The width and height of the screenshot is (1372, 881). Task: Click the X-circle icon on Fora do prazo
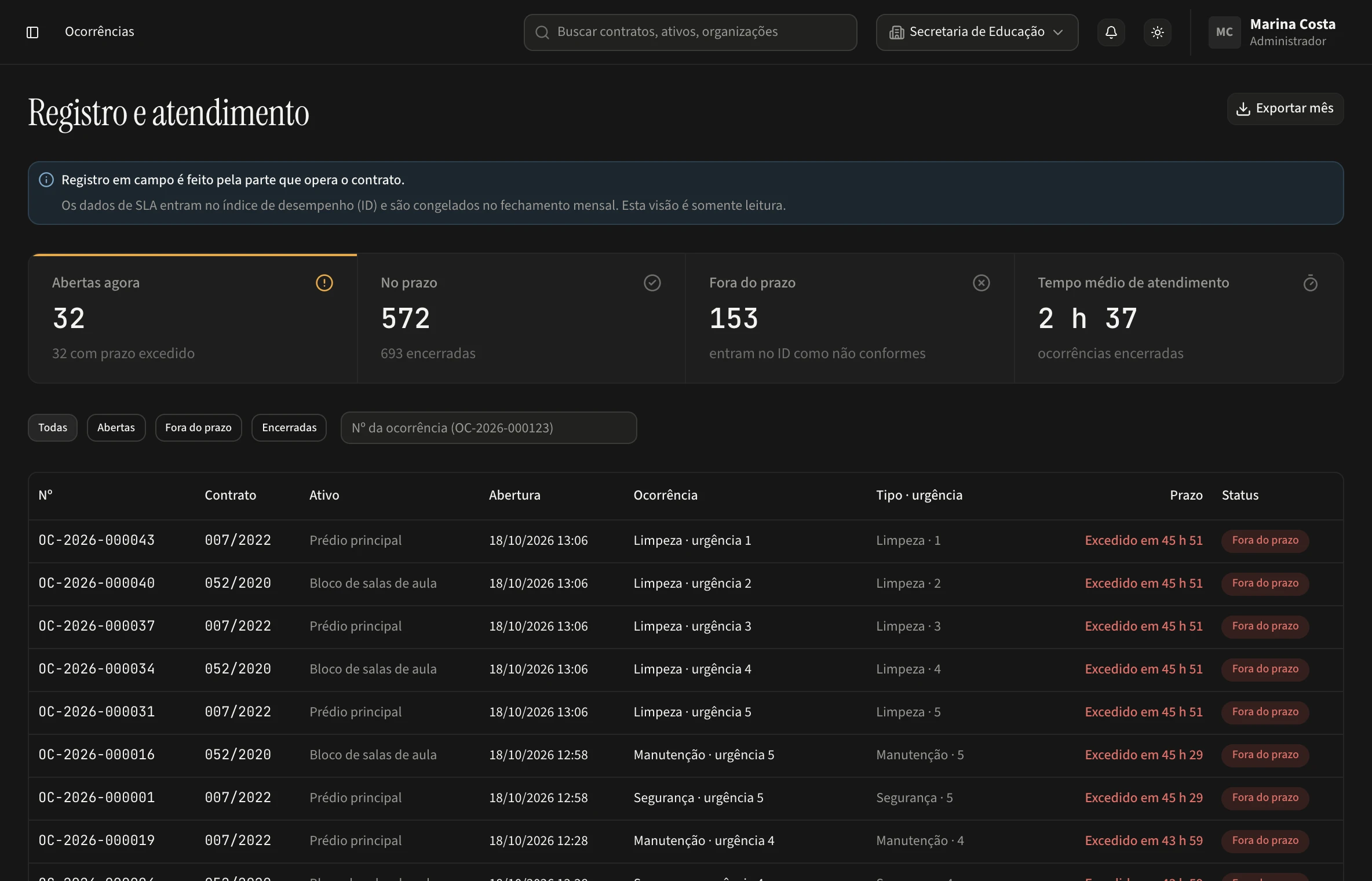click(981, 283)
